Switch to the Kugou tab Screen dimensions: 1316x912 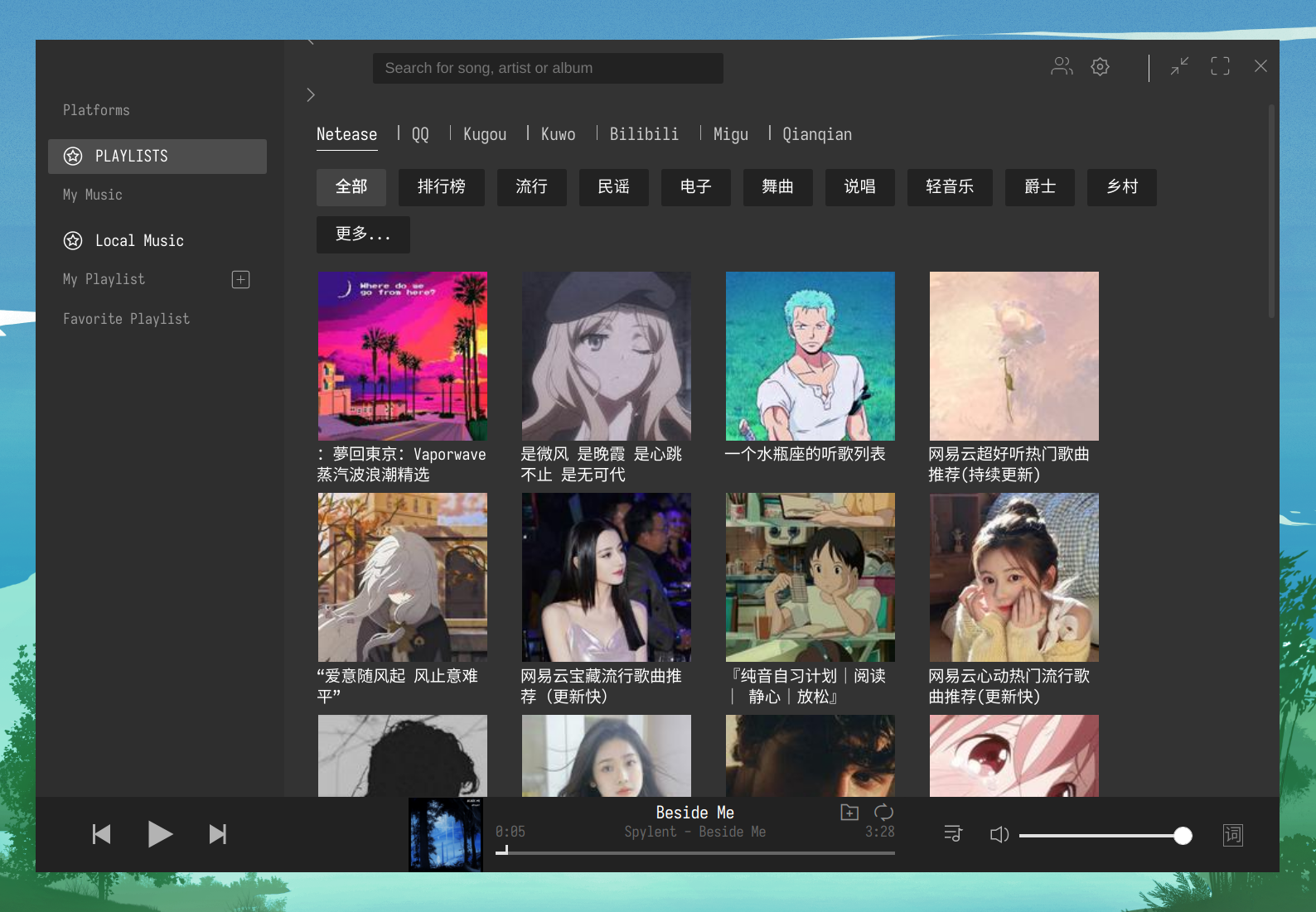pos(485,134)
